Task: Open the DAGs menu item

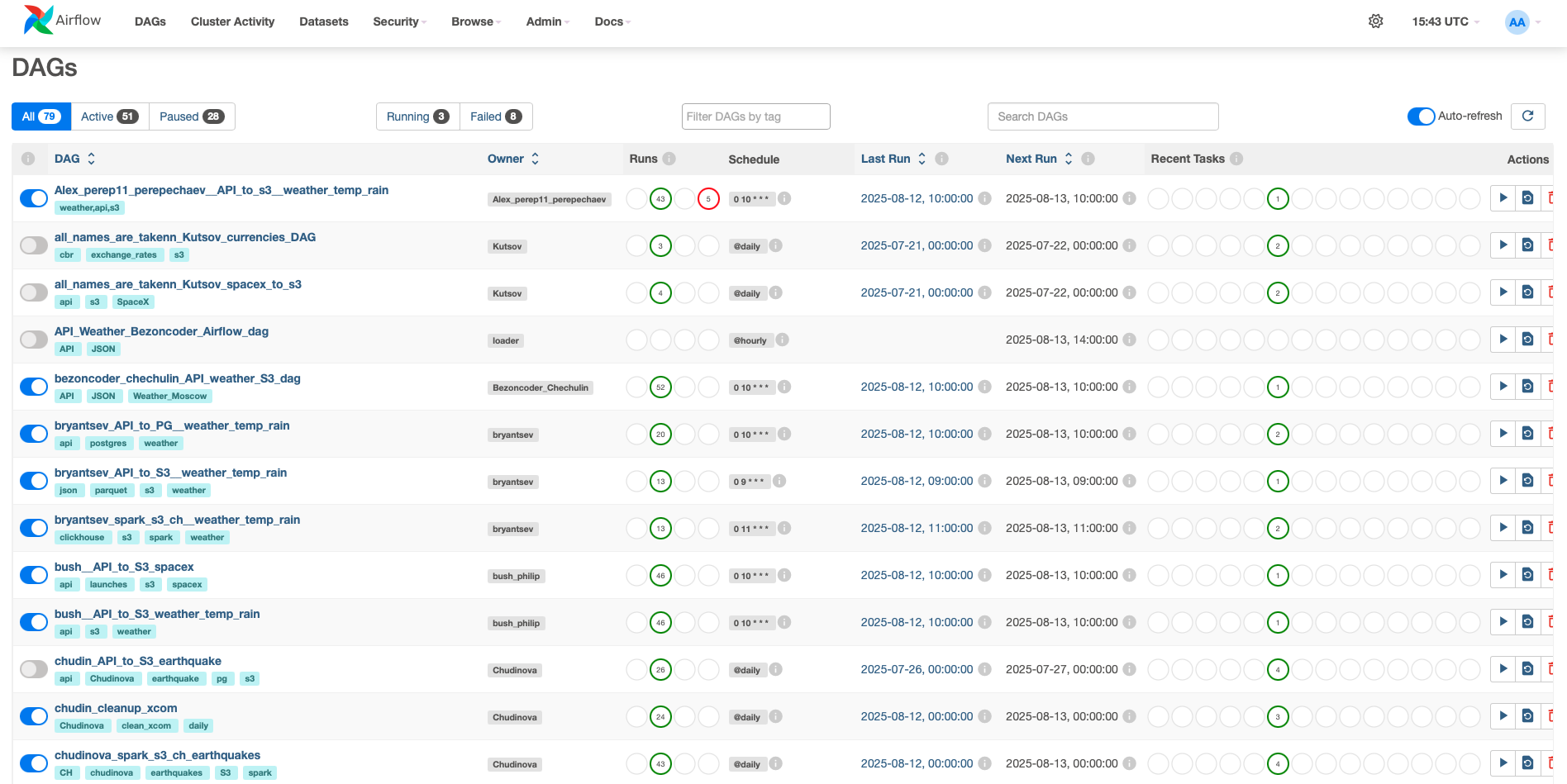Action: pyautogui.click(x=150, y=21)
